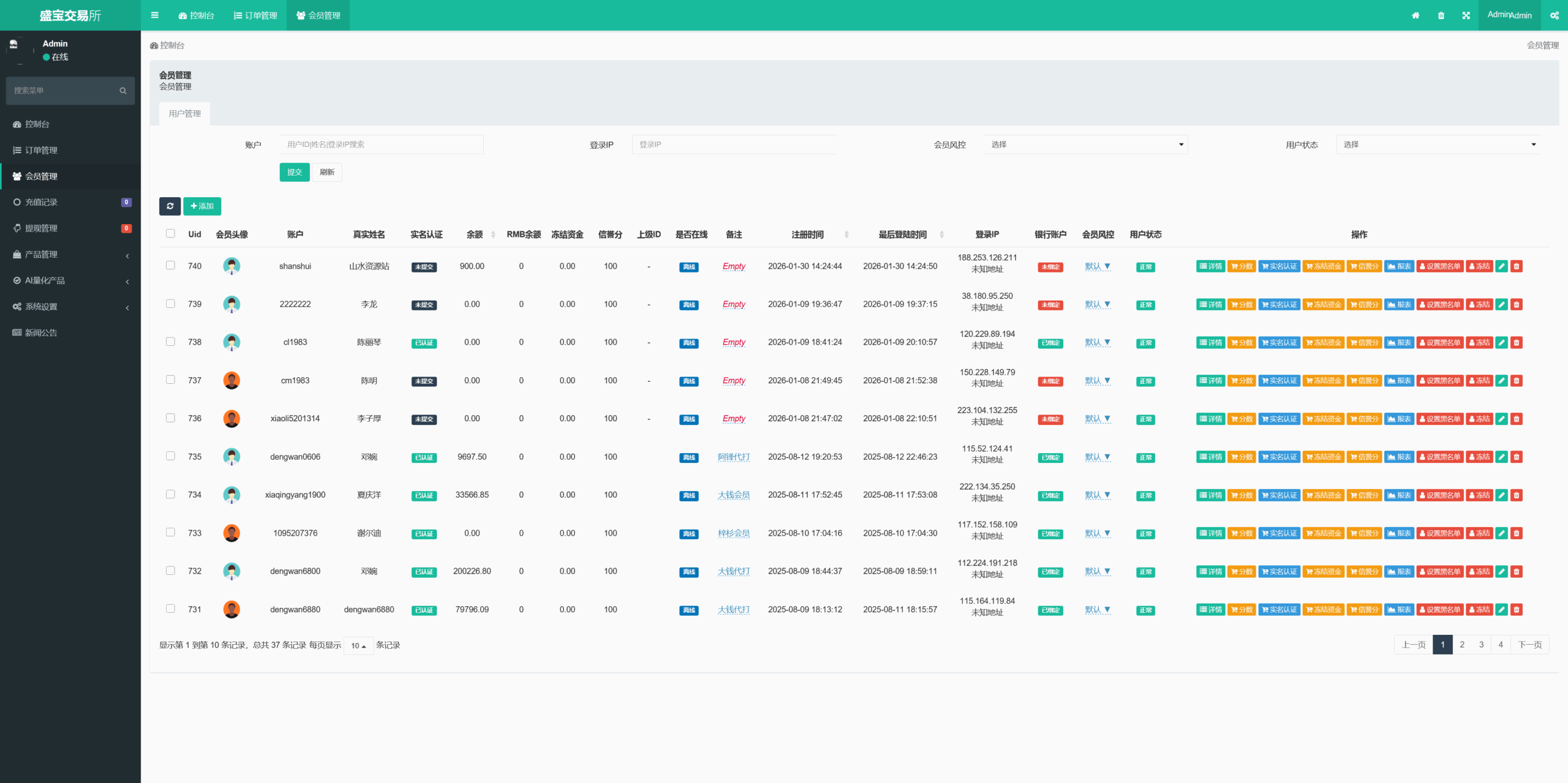Click the green 提交 button
Image resolution: width=1568 pixels, height=783 pixels.
point(295,172)
